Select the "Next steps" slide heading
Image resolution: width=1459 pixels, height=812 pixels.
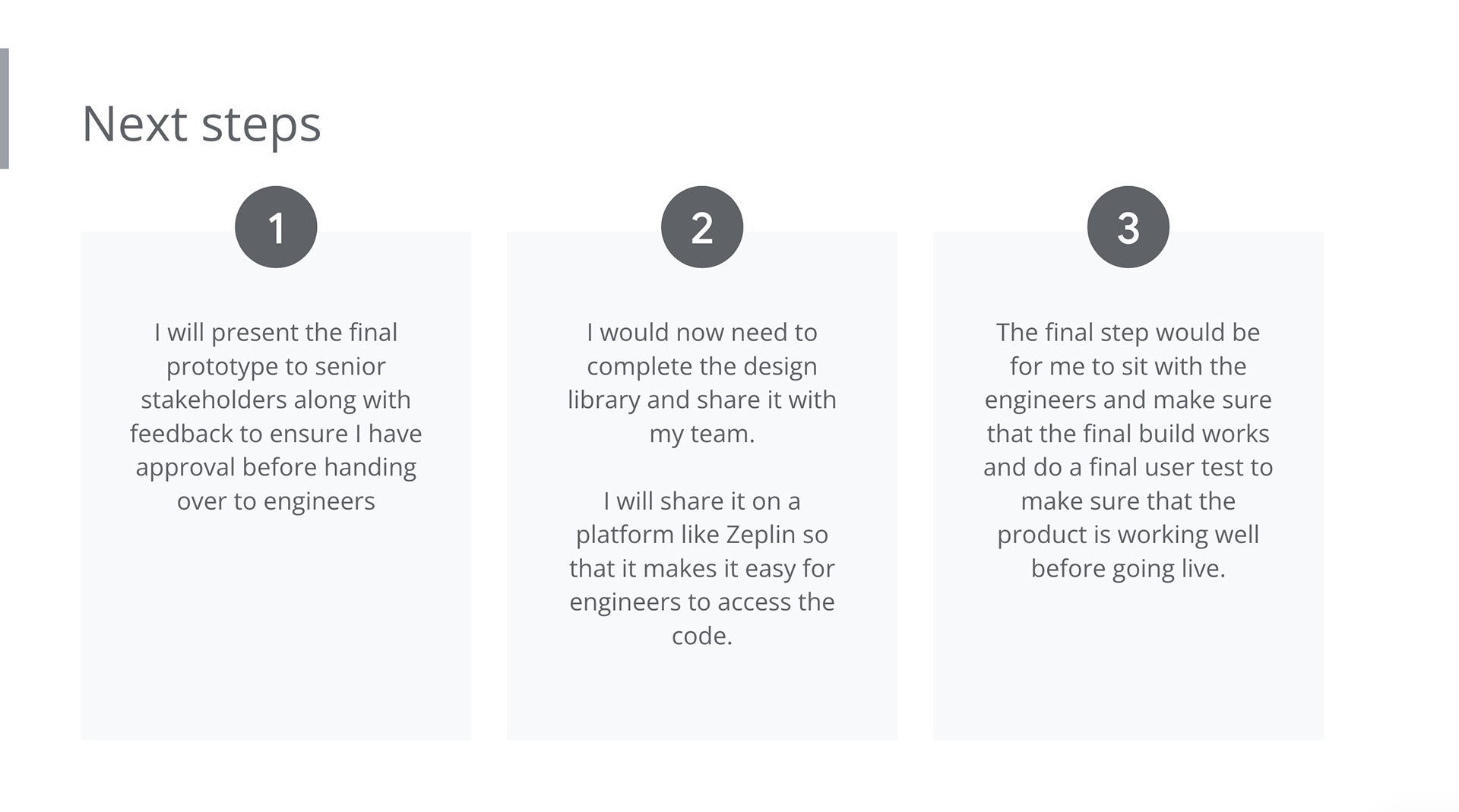(201, 124)
